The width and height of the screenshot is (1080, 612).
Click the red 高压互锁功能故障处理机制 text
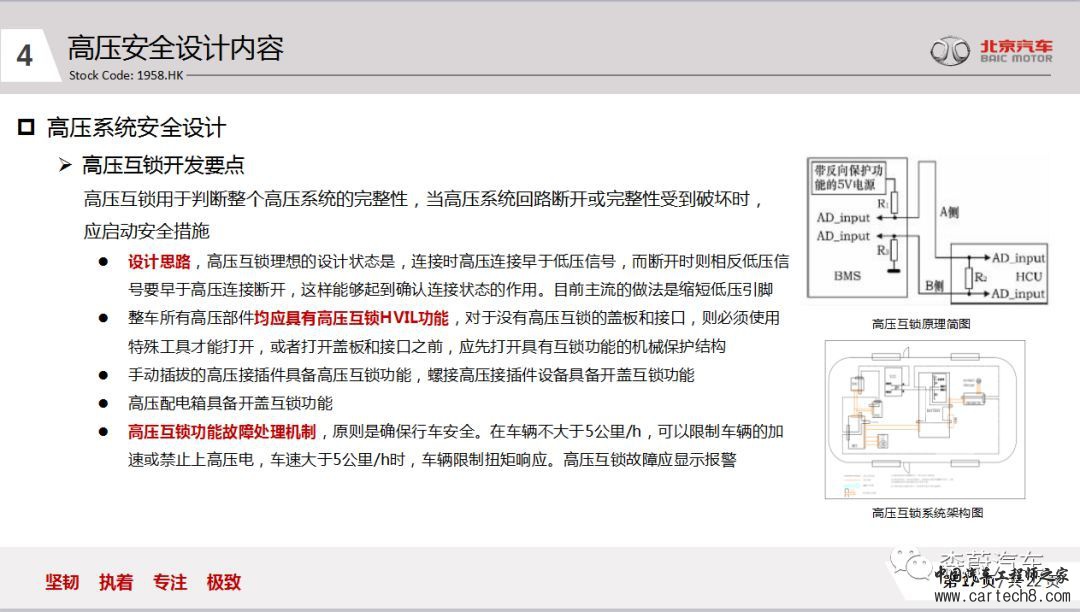click(222, 432)
